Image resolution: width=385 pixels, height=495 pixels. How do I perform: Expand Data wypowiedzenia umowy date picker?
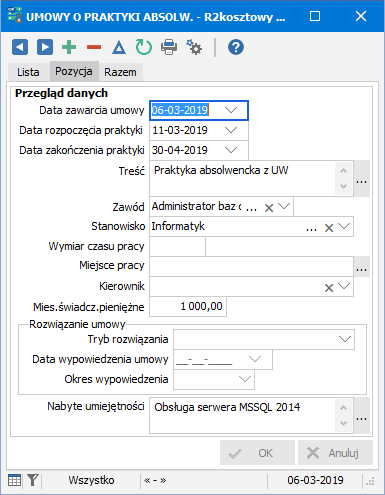point(255,359)
